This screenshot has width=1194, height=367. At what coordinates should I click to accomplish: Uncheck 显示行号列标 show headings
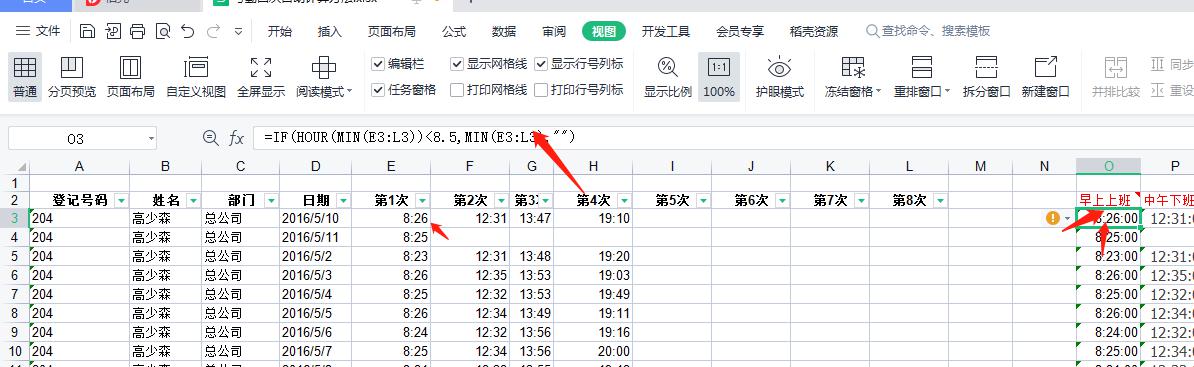(x=541, y=64)
